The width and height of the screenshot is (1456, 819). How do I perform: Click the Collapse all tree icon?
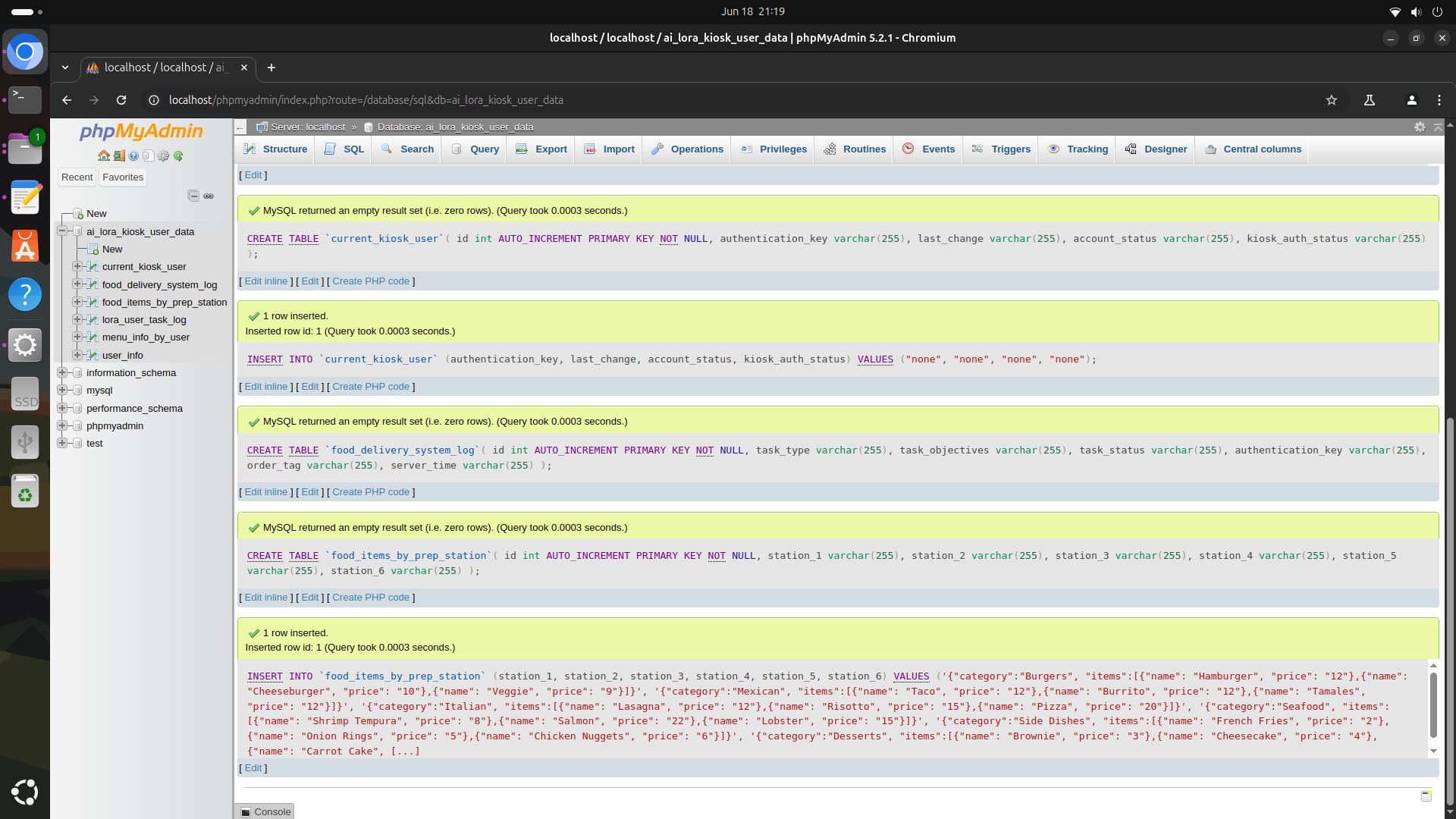(193, 196)
